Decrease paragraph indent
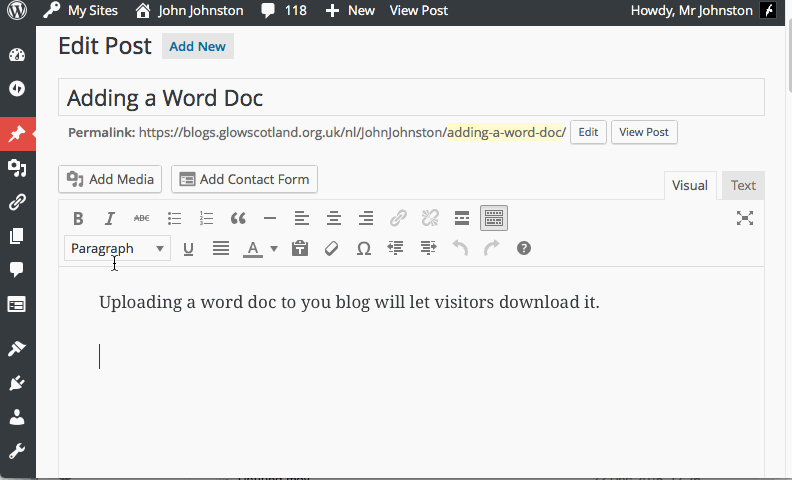Viewport: 792px width, 480px height. [395, 248]
